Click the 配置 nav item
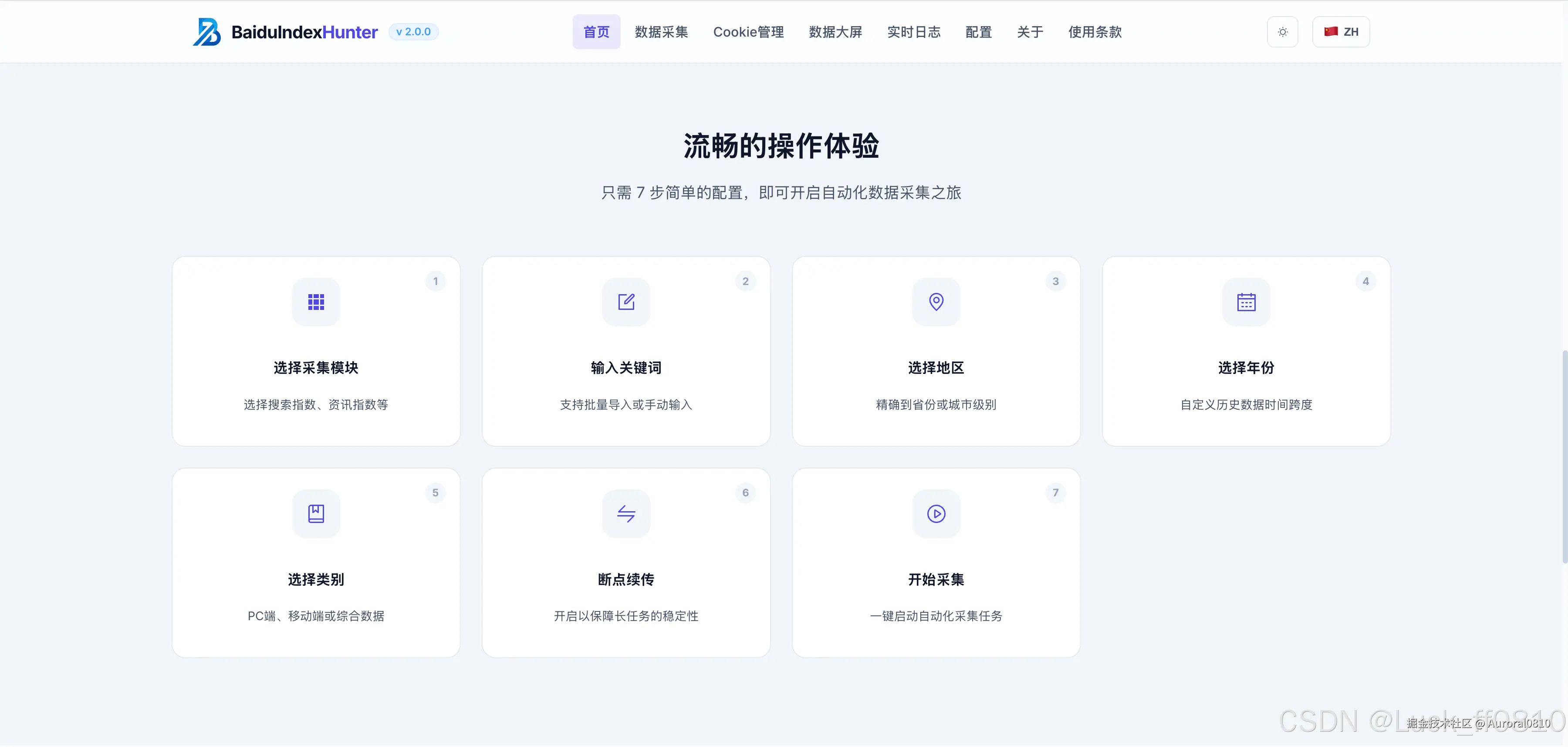 (x=978, y=32)
